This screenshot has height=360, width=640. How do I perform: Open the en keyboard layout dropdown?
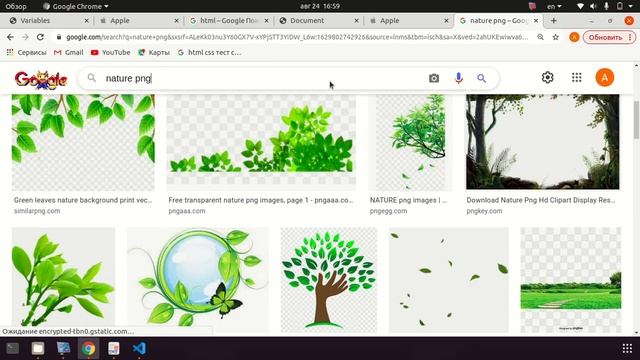click(x=554, y=6)
